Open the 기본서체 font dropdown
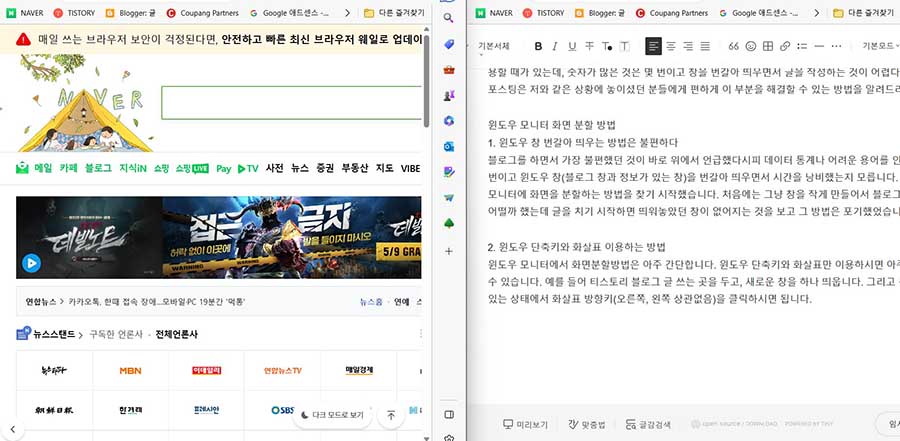 click(x=496, y=47)
